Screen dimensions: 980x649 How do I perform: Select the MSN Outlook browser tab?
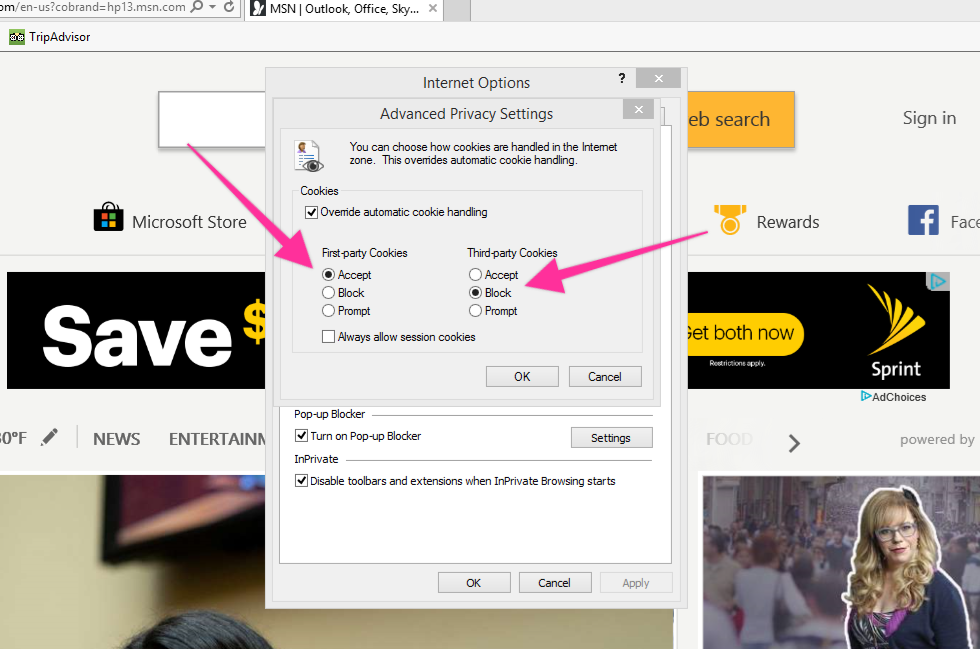(x=343, y=9)
